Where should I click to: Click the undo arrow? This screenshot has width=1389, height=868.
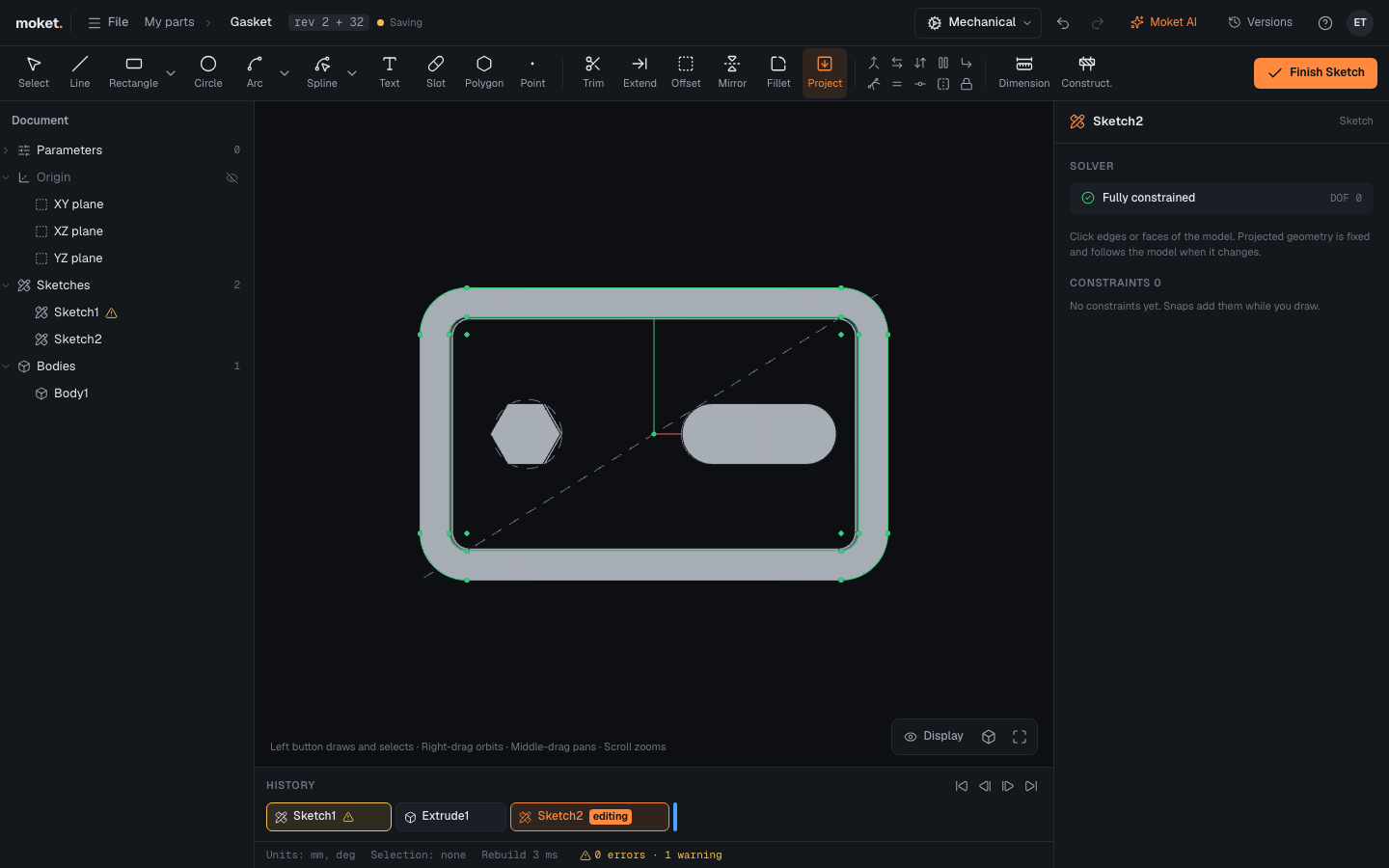(x=1063, y=23)
